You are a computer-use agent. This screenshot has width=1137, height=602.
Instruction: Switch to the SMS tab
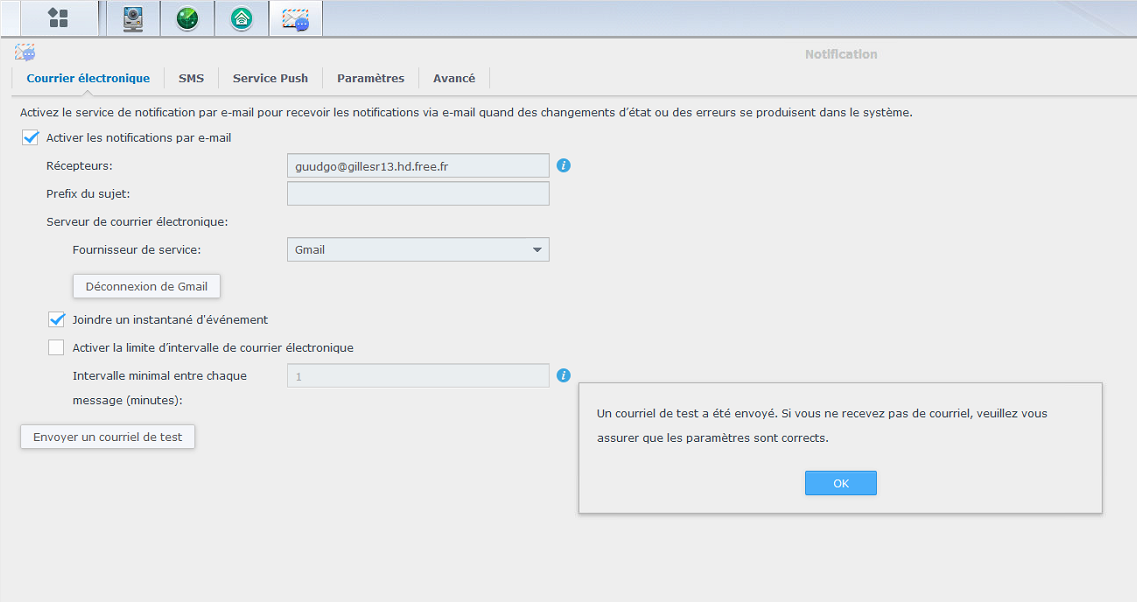191,78
